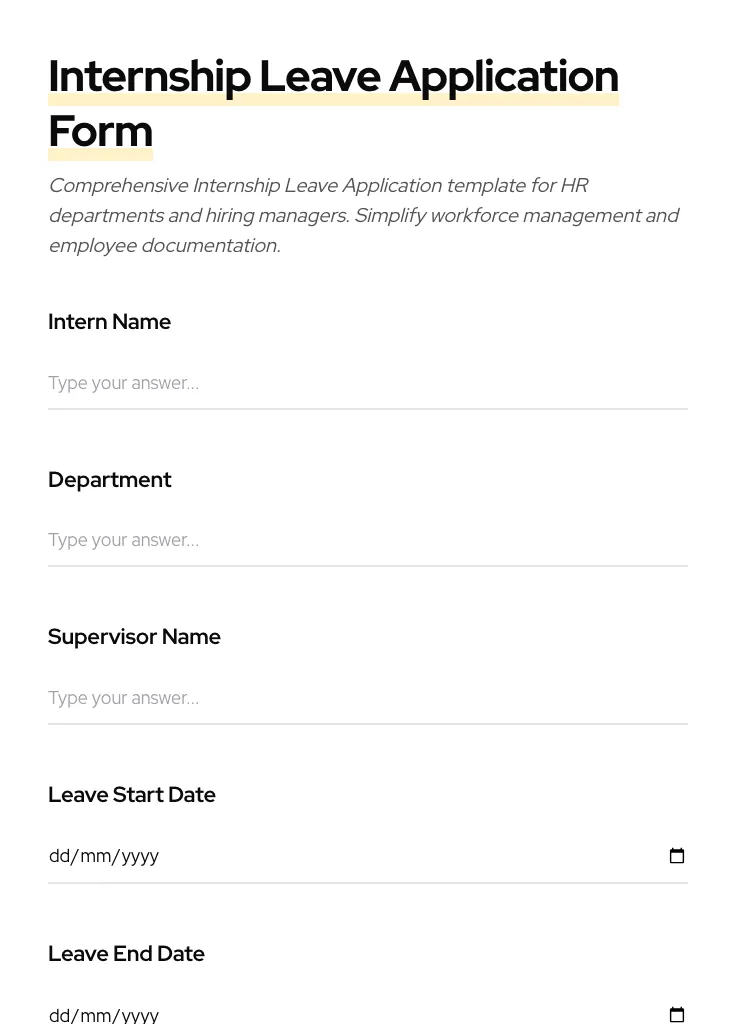This screenshot has height=1024, width=736.
Task: Click the dd/mm/yyyy text in start date field
Action: [104, 855]
